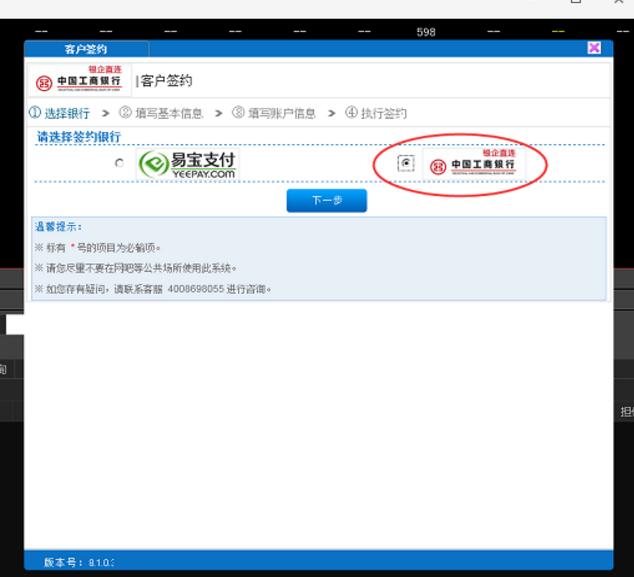Go to step 2 填写基本信息

[161, 113]
